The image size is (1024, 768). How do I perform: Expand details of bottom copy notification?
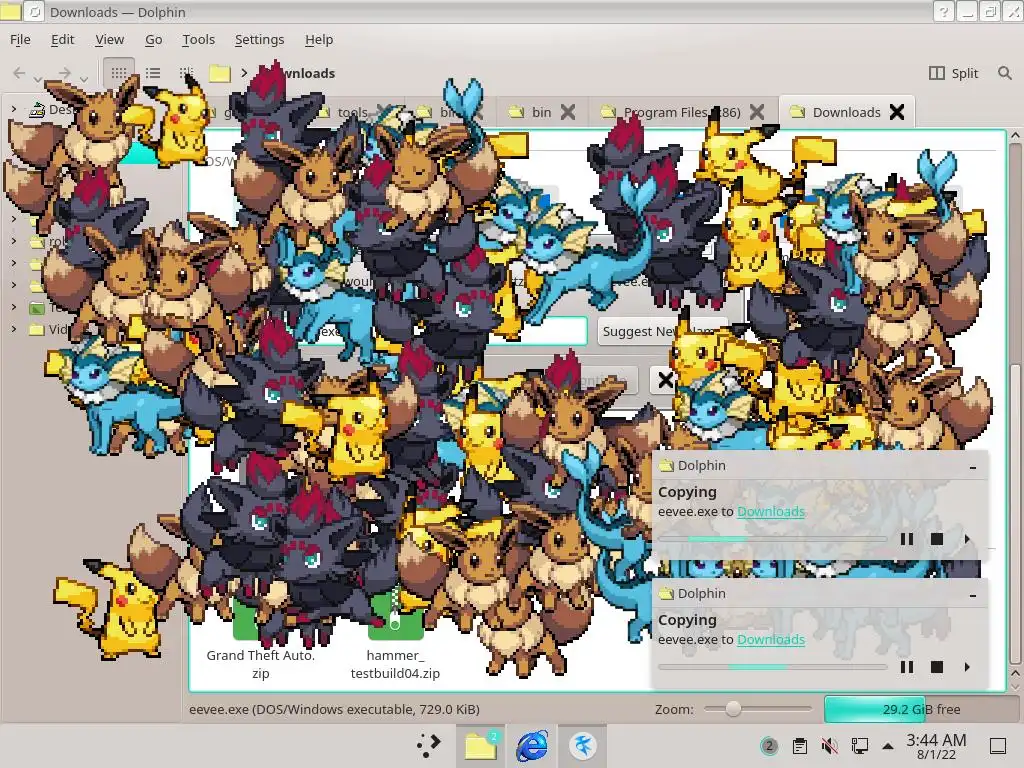coord(967,667)
